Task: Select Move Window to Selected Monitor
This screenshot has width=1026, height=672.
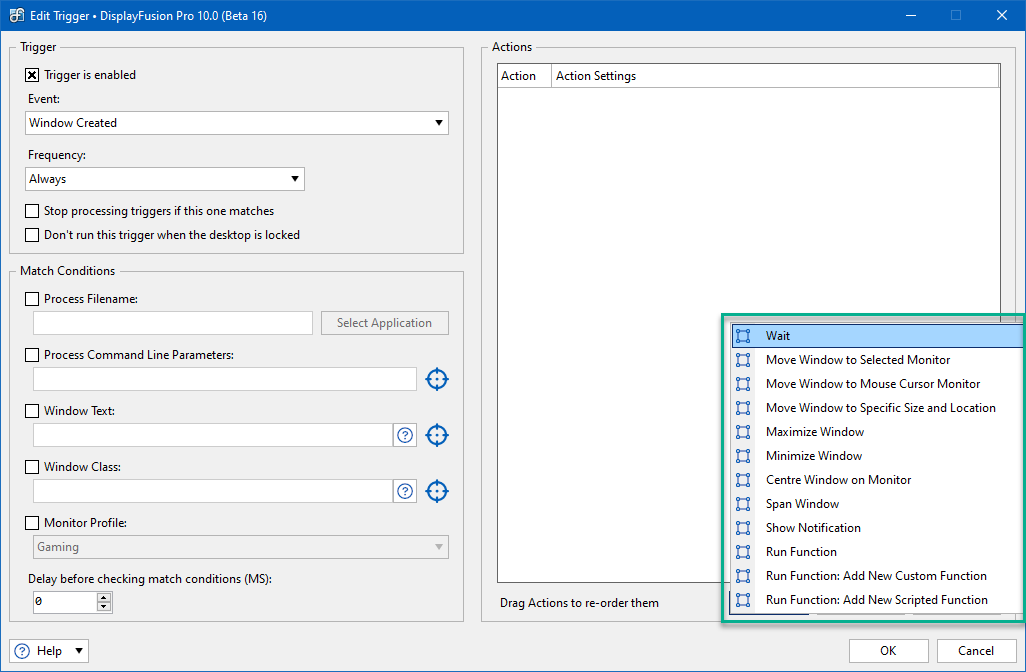Action: (877, 360)
